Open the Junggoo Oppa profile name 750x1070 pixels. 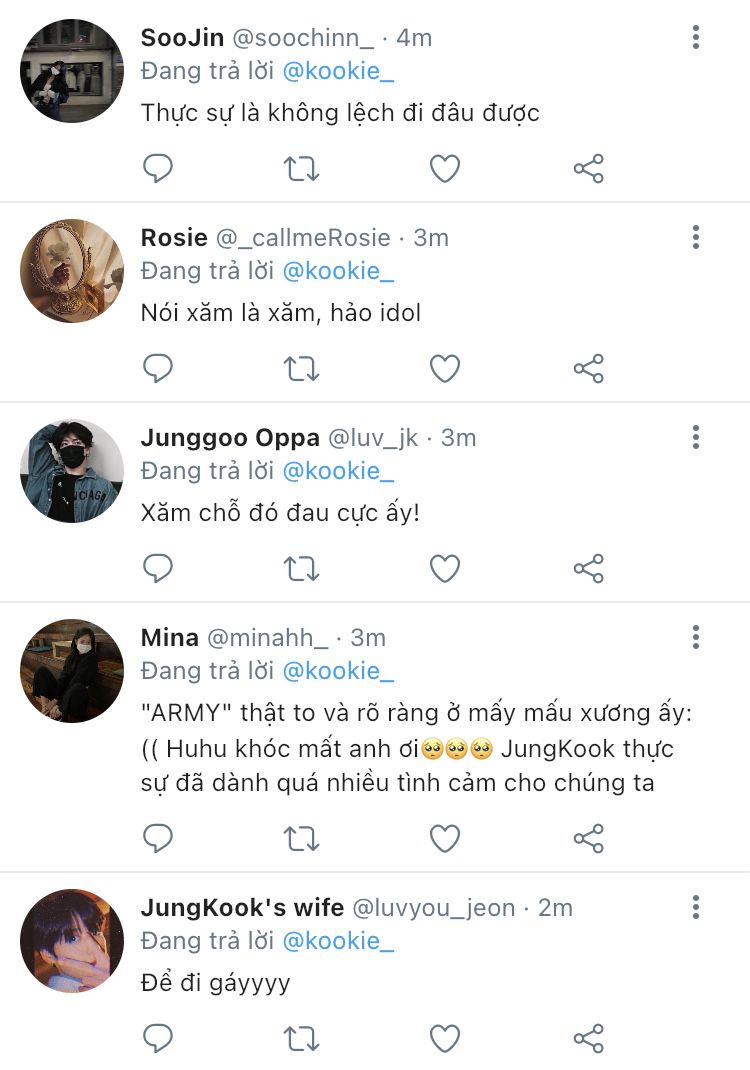coord(230,438)
